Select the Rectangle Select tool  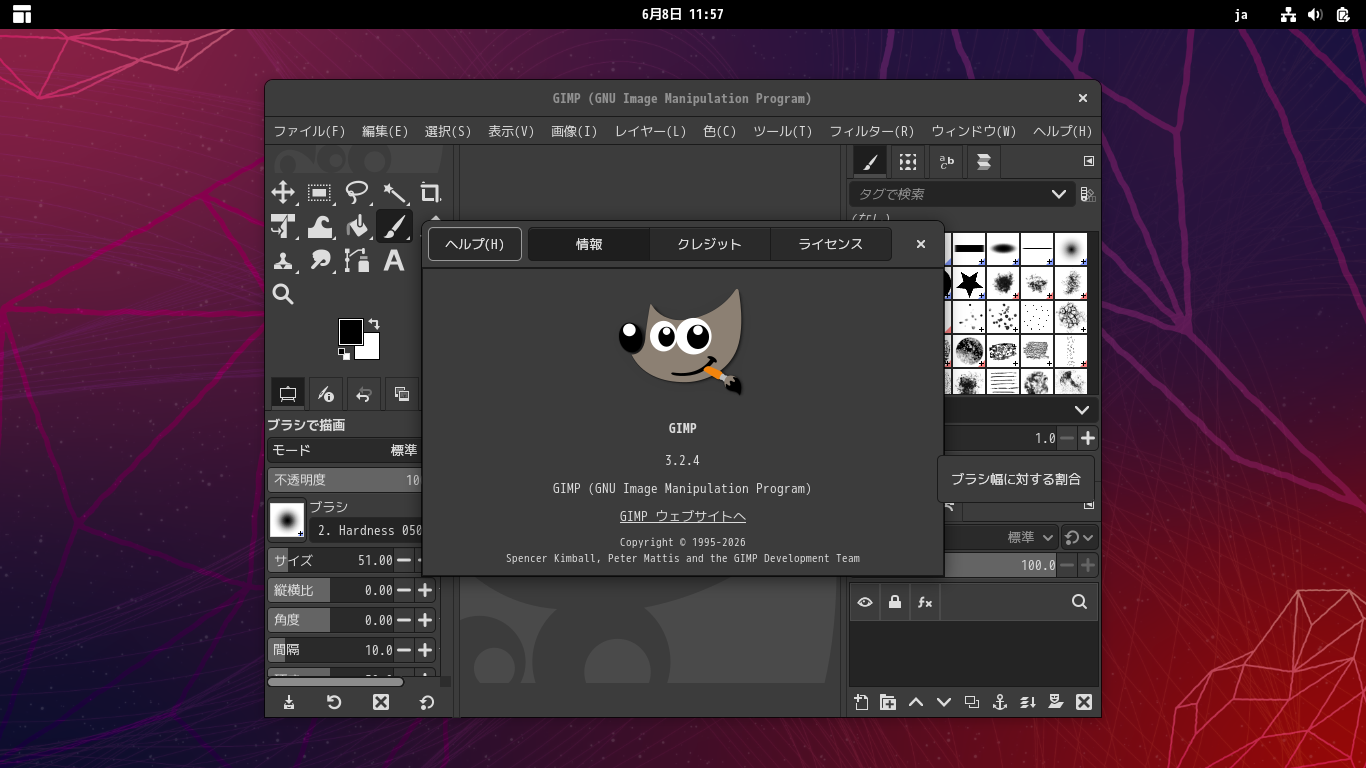click(x=320, y=193)
